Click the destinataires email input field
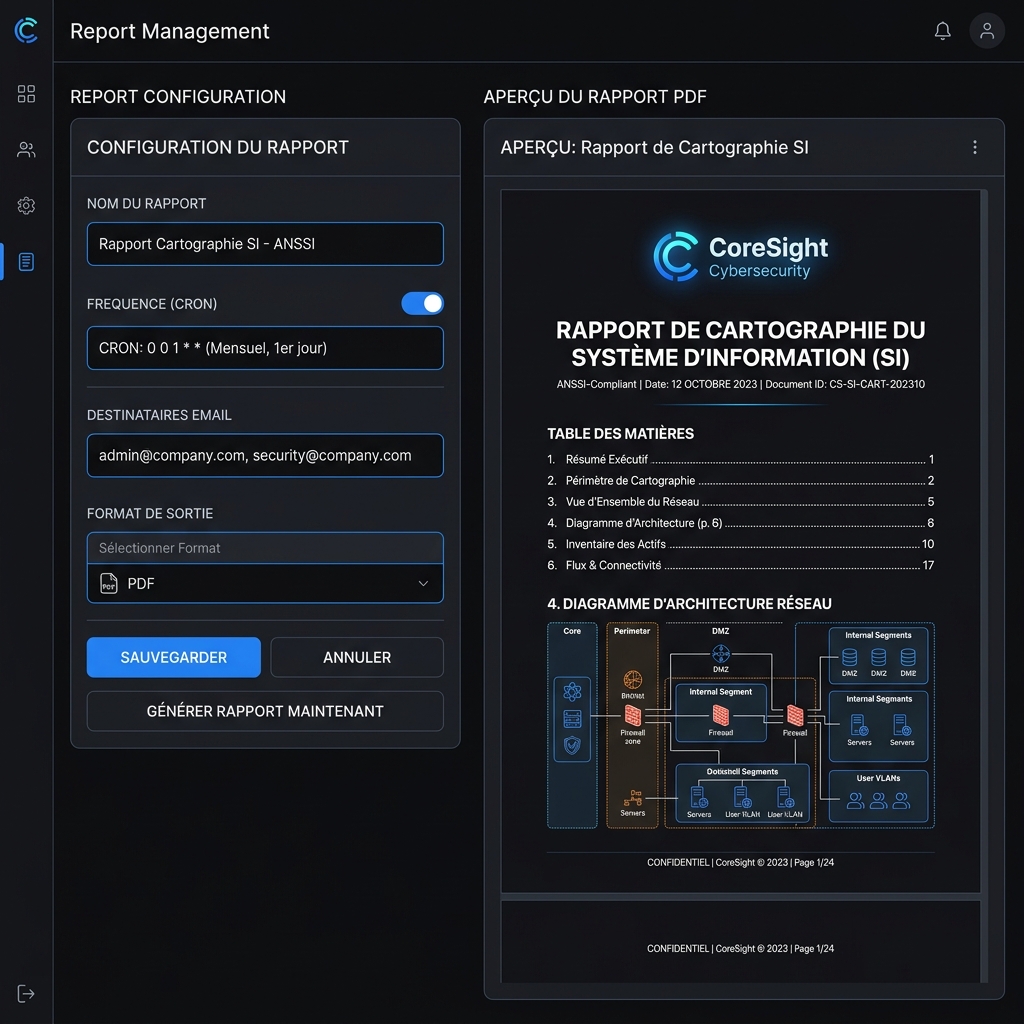Image resolution: width=1024 pixels, height=1024 pixels. 264,455
